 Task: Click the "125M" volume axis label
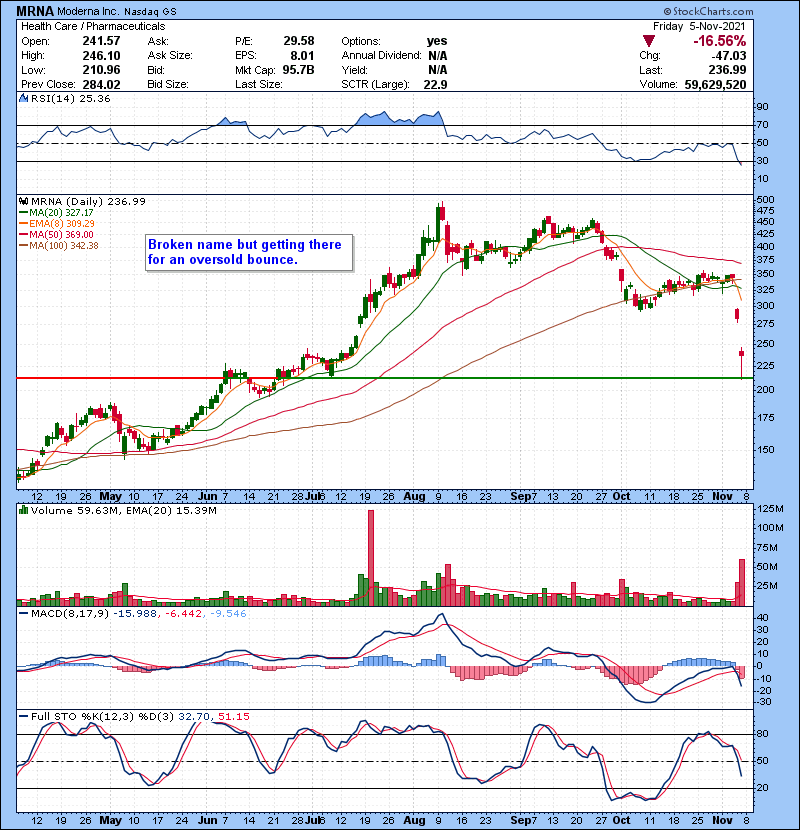[x=771, y=509]
